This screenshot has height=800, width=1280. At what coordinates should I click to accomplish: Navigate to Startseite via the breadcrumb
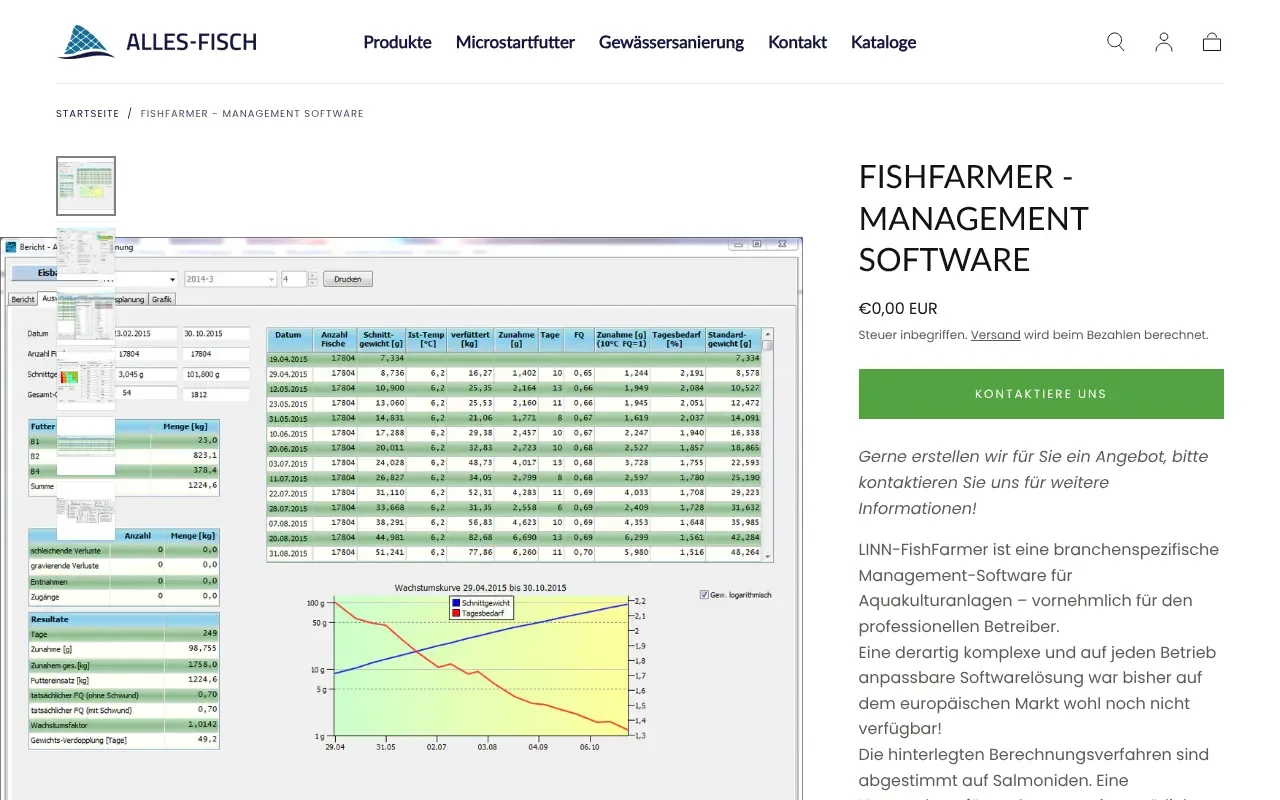point(87,113)
